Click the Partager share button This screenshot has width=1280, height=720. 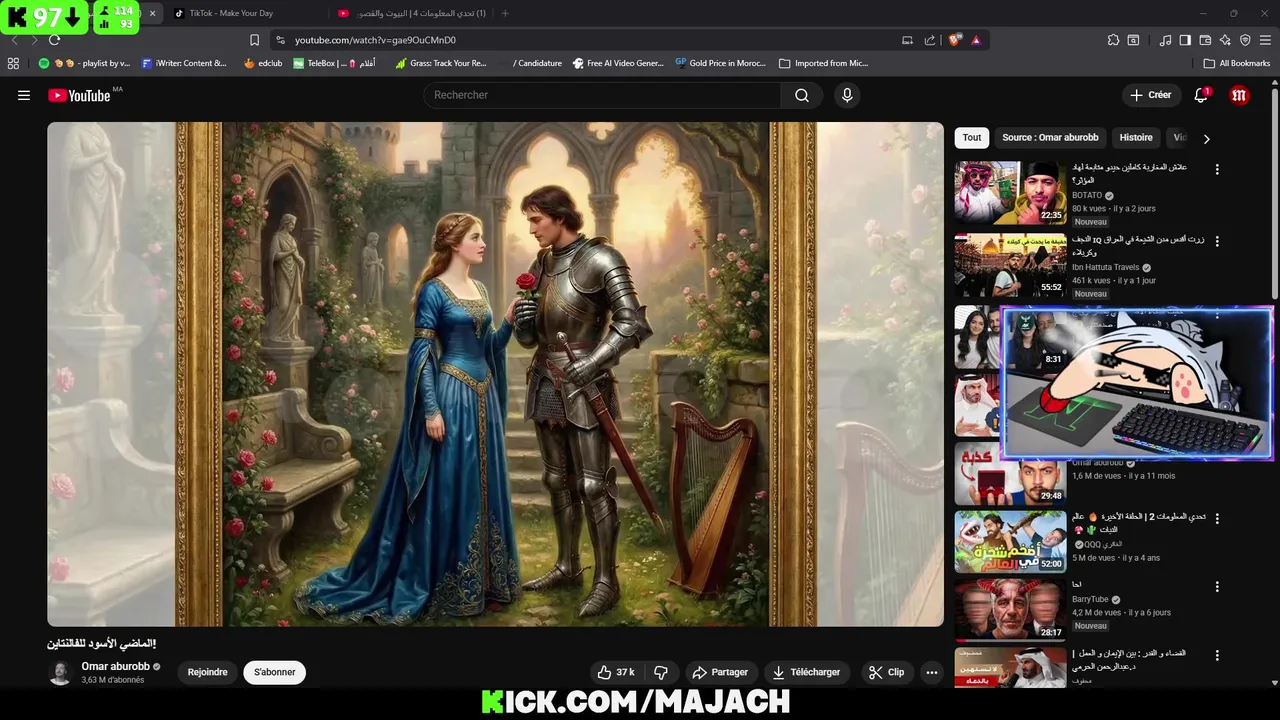coord(720,672)
